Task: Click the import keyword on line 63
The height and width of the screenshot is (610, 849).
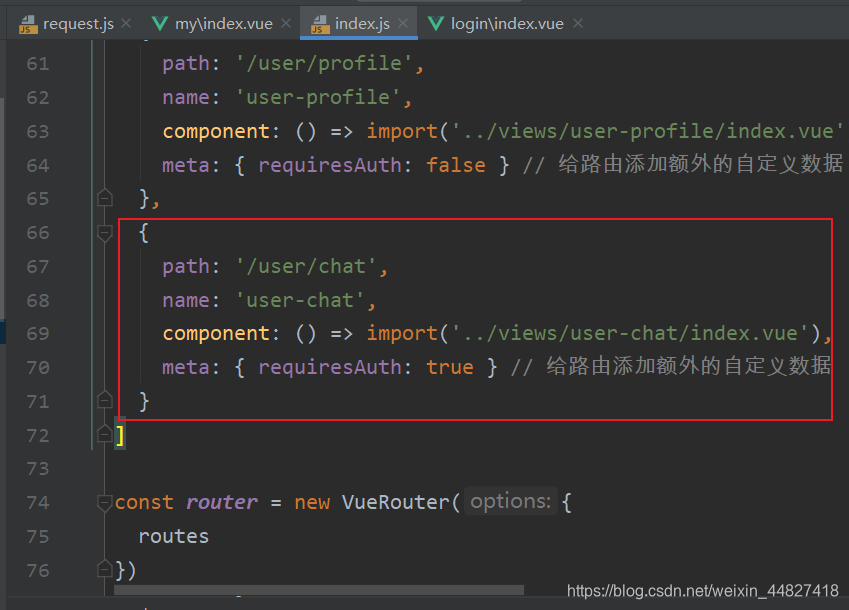Action: pyautogui.click(x=402, y=132)
